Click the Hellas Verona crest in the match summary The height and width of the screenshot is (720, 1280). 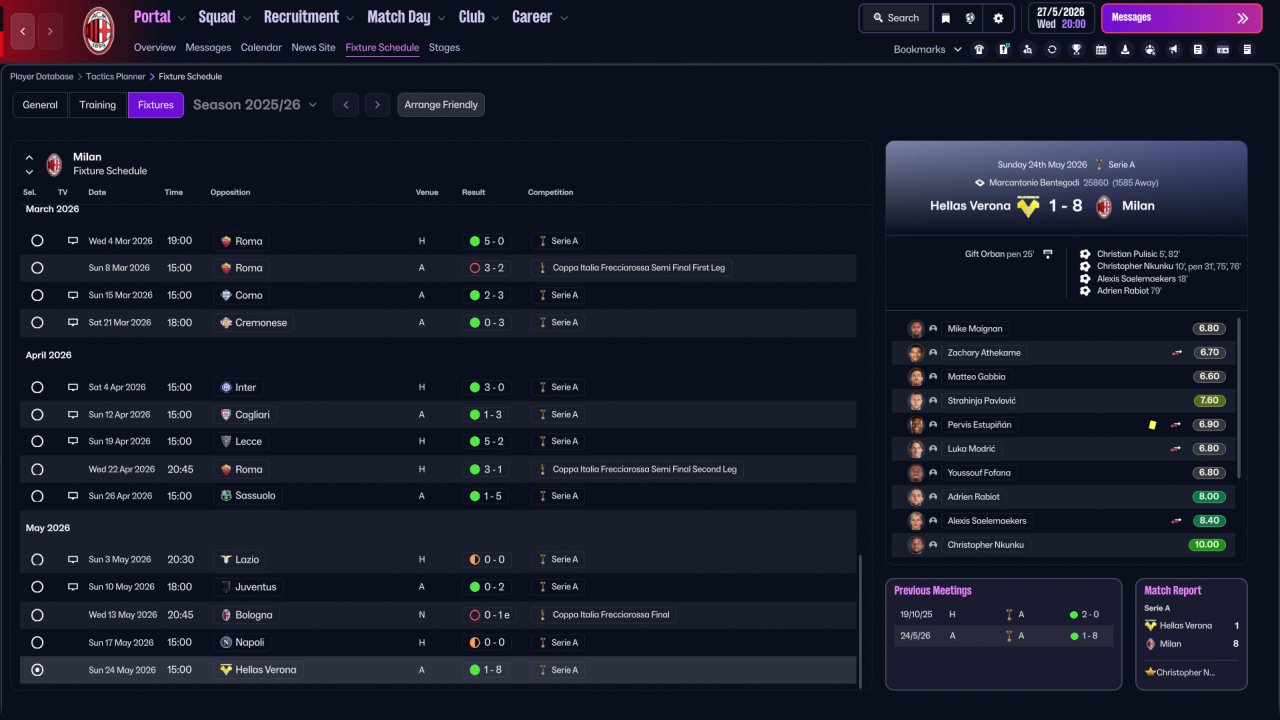coord(1028,207)
